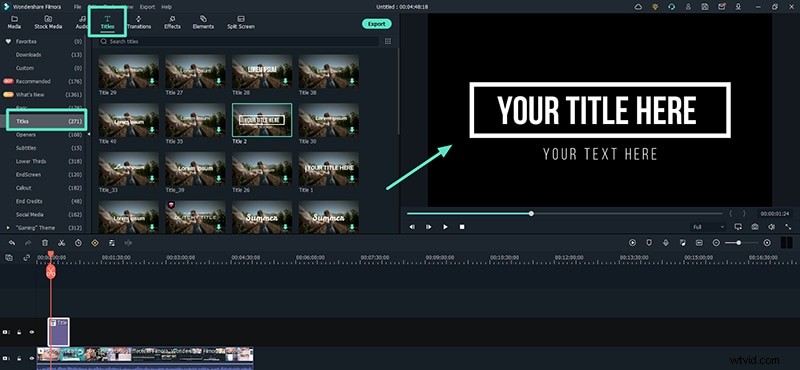800x370 pixels.
Task: Open the Split Screen tab
Action: pos(241,22)
